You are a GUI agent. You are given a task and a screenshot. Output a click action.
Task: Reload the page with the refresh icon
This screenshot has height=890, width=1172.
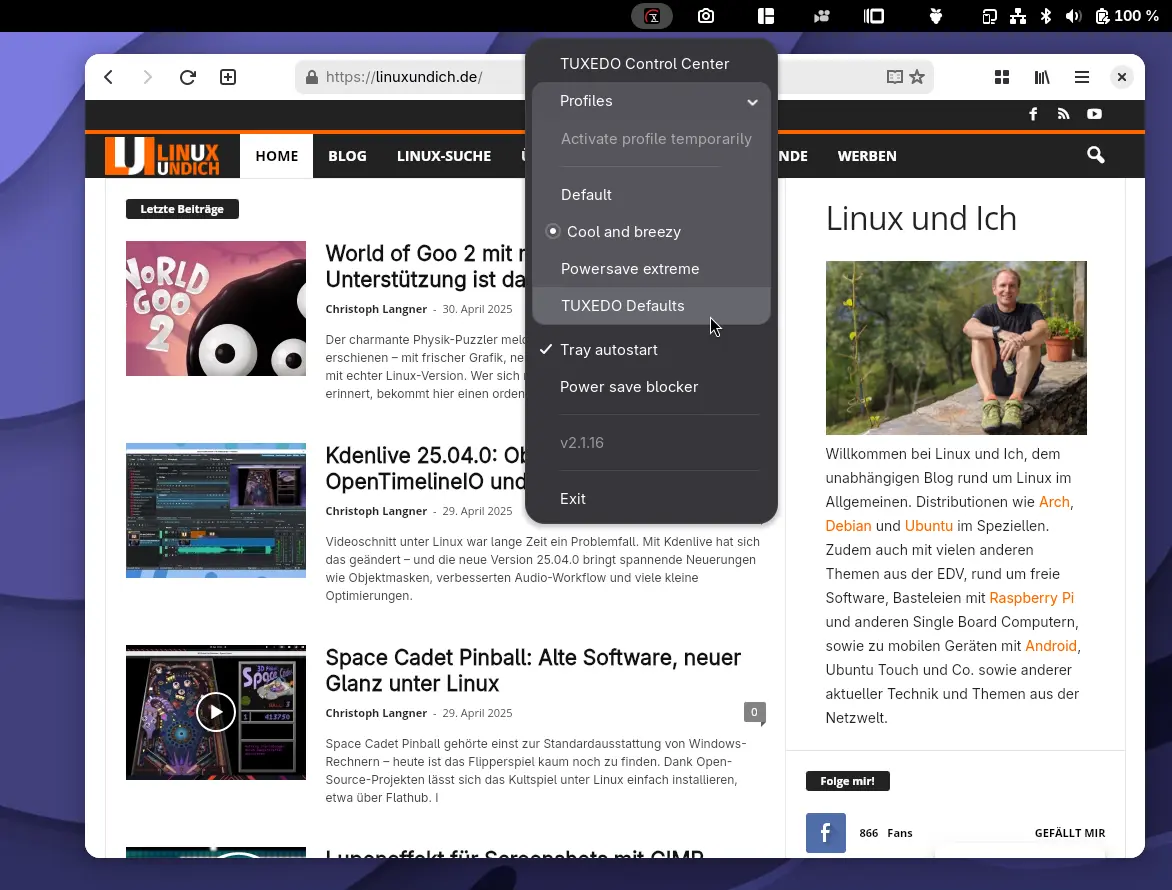(187, 77)
